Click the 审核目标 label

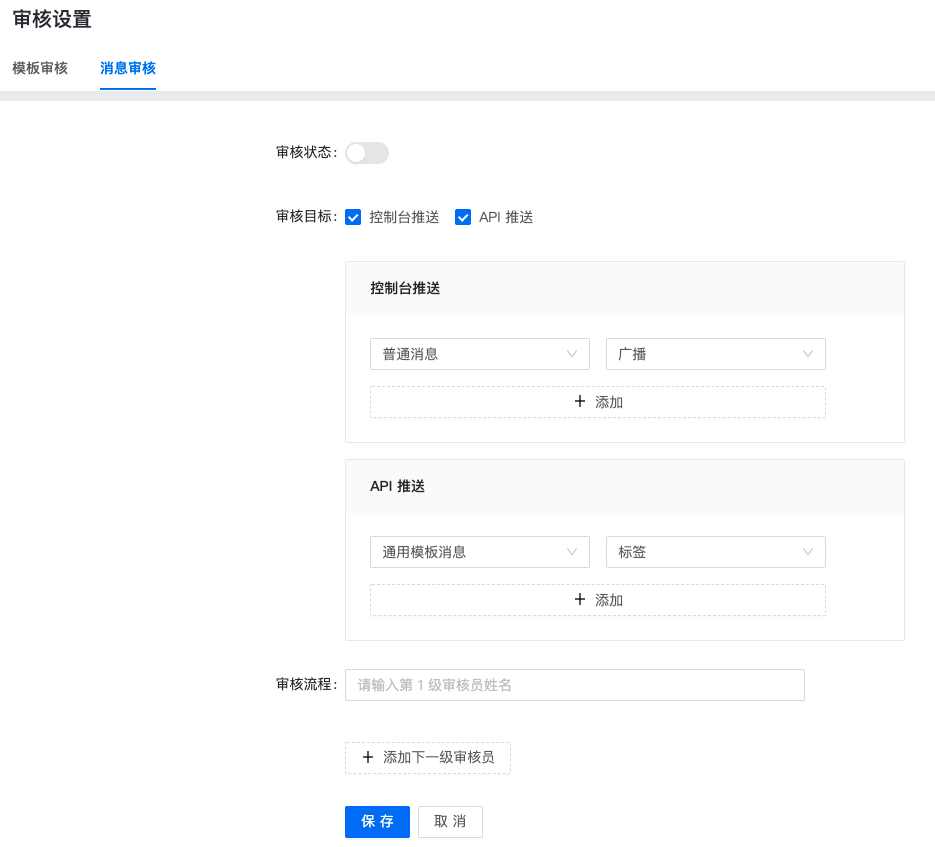(x=306, y=217)
